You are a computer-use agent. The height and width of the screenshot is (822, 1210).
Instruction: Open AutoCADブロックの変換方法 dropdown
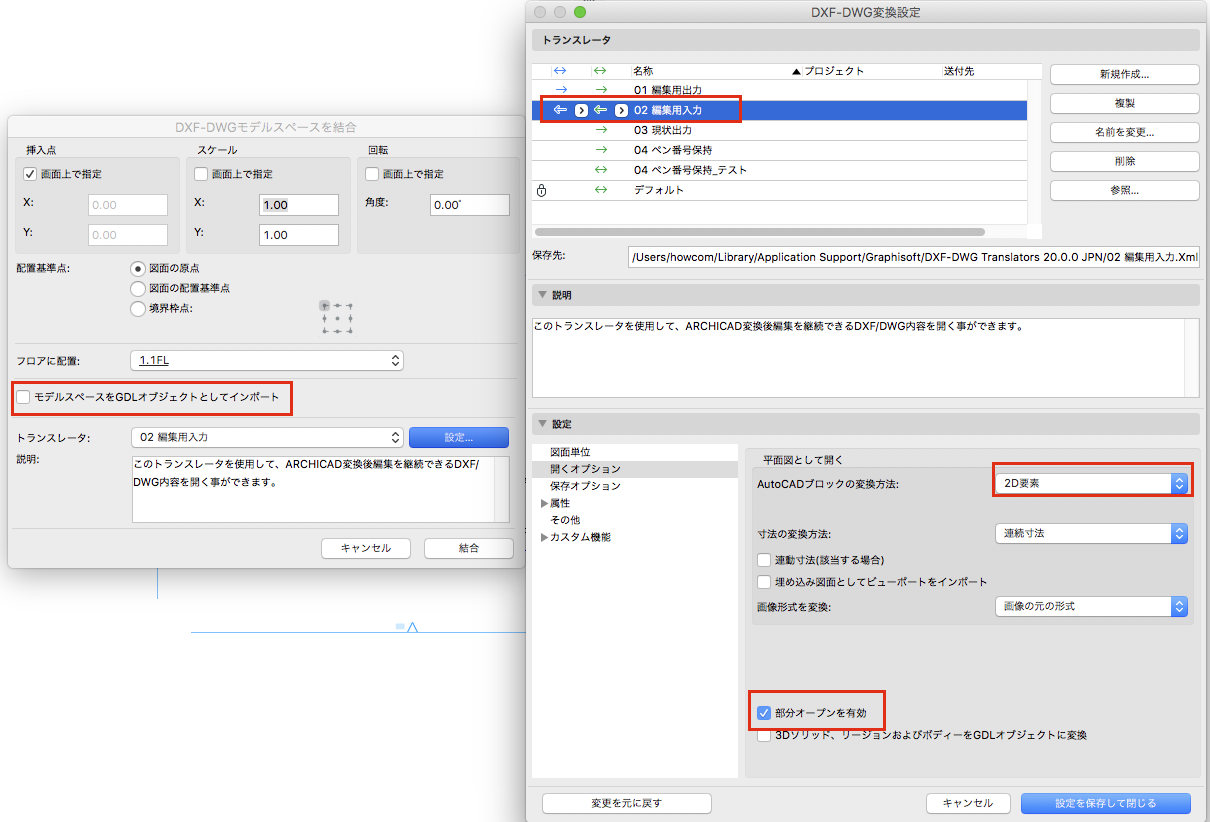pyautogui.click(x=1091, y=484)
